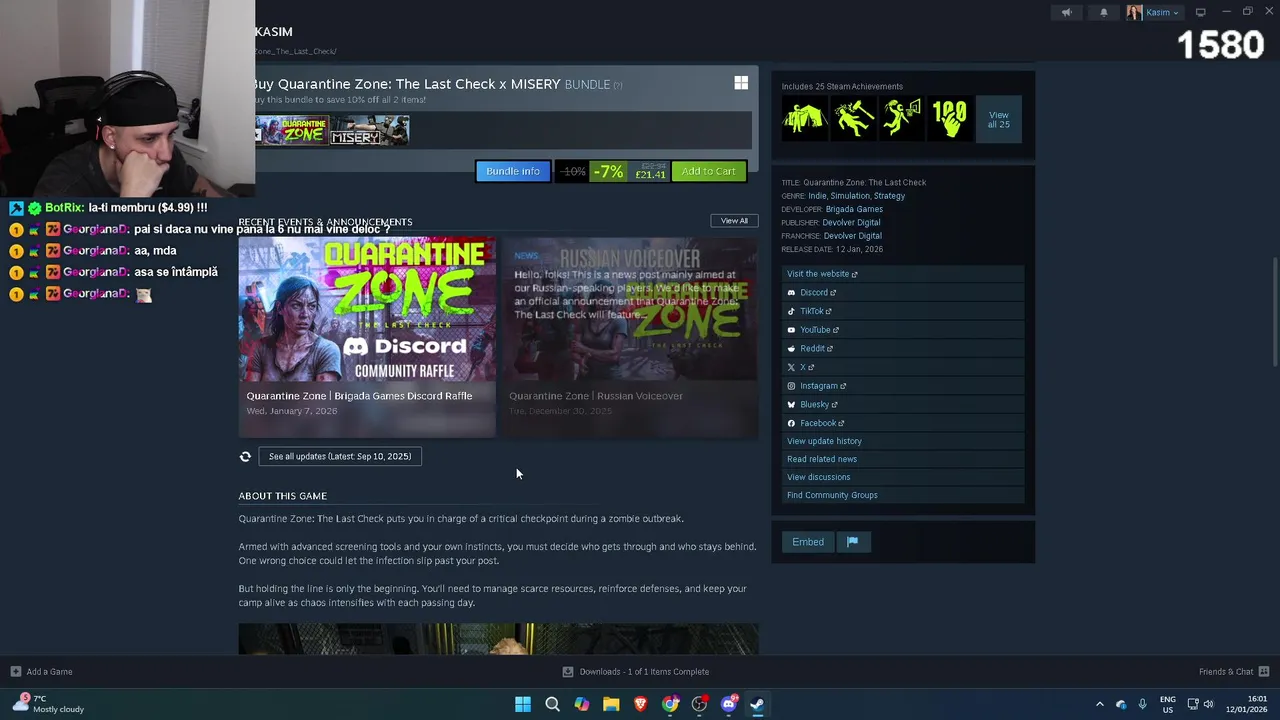Click View update history
This screenshot has width=1280, height=720.
click(824, 441)
